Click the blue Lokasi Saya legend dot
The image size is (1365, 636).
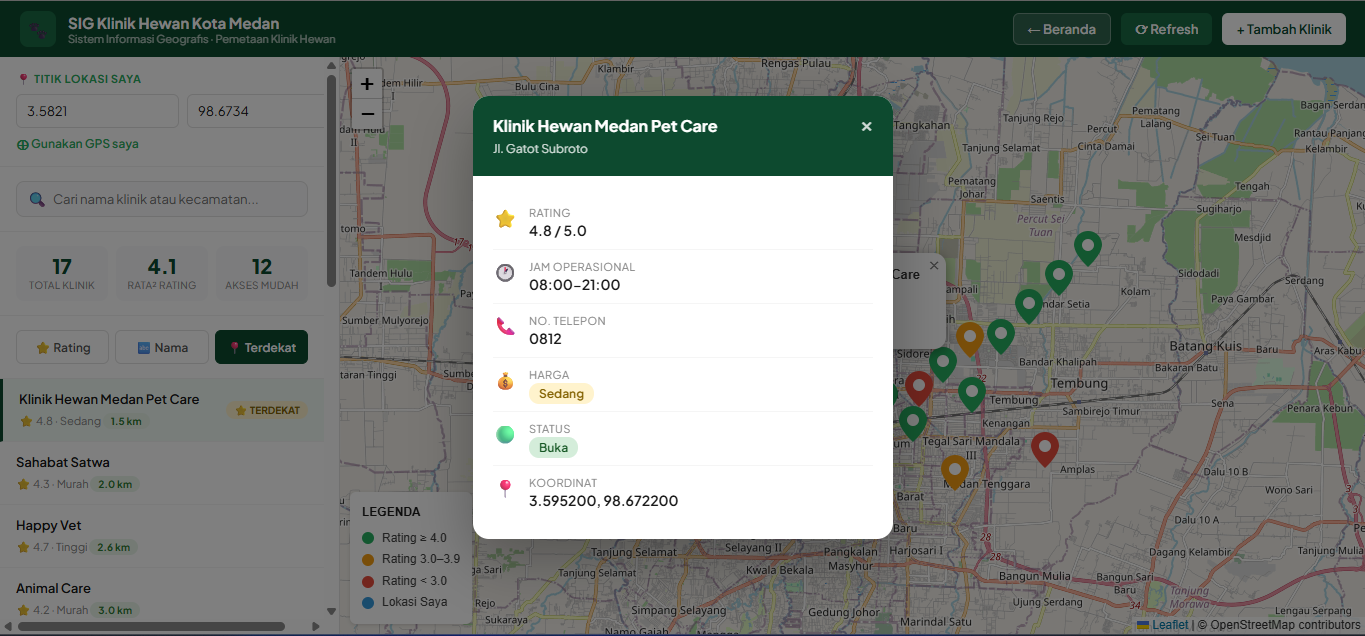tap(368, 602)
